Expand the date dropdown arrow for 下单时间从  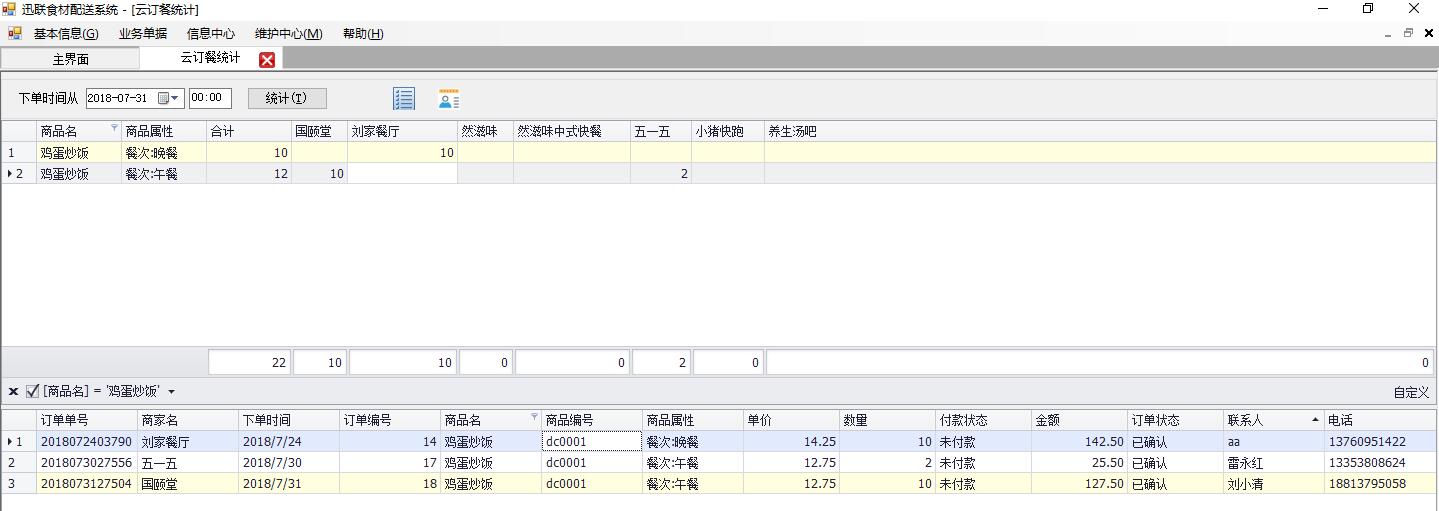coord(175,98)
